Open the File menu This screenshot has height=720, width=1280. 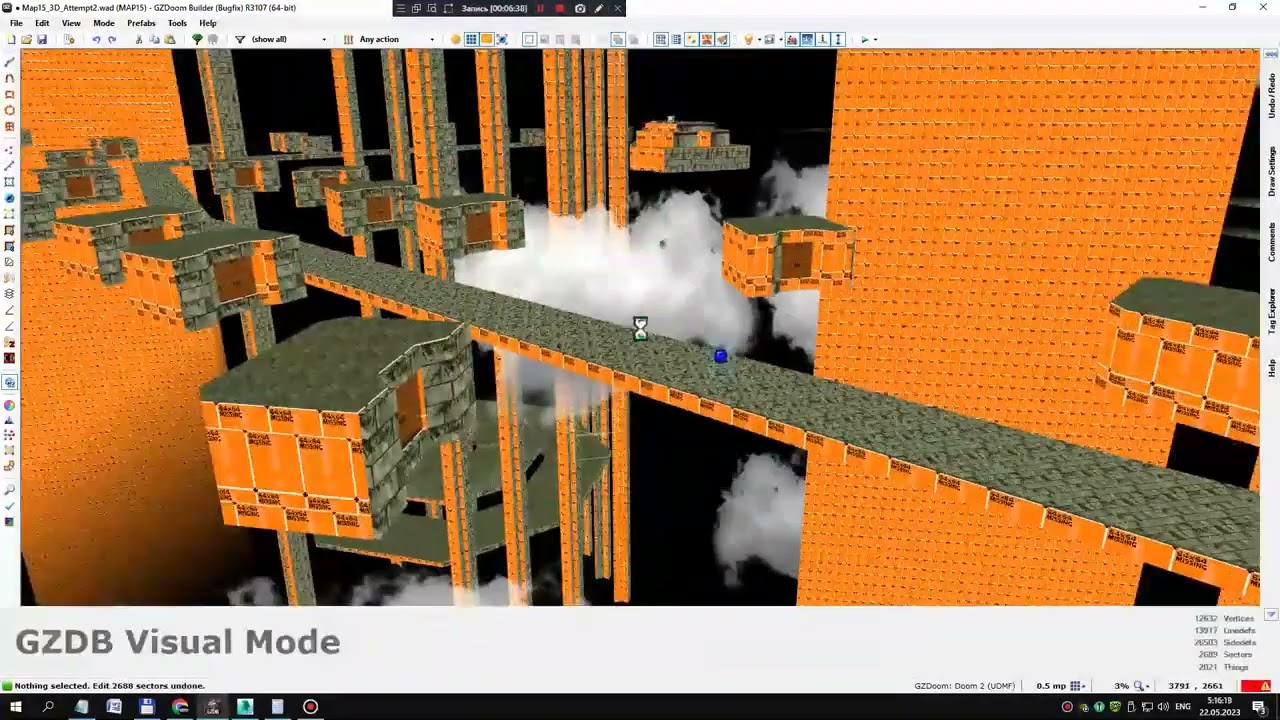[16, 23]
